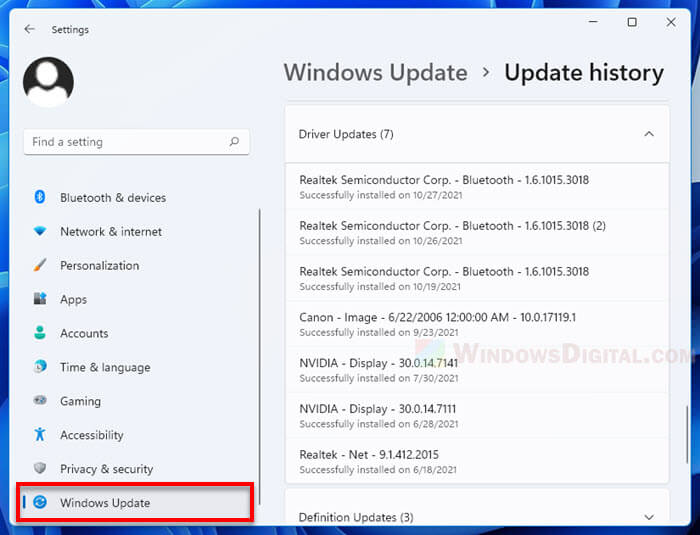
Task: Select Realtek Bluetooth 1.6.1015.3018 (2) entry
Action: tap(477, 232)
